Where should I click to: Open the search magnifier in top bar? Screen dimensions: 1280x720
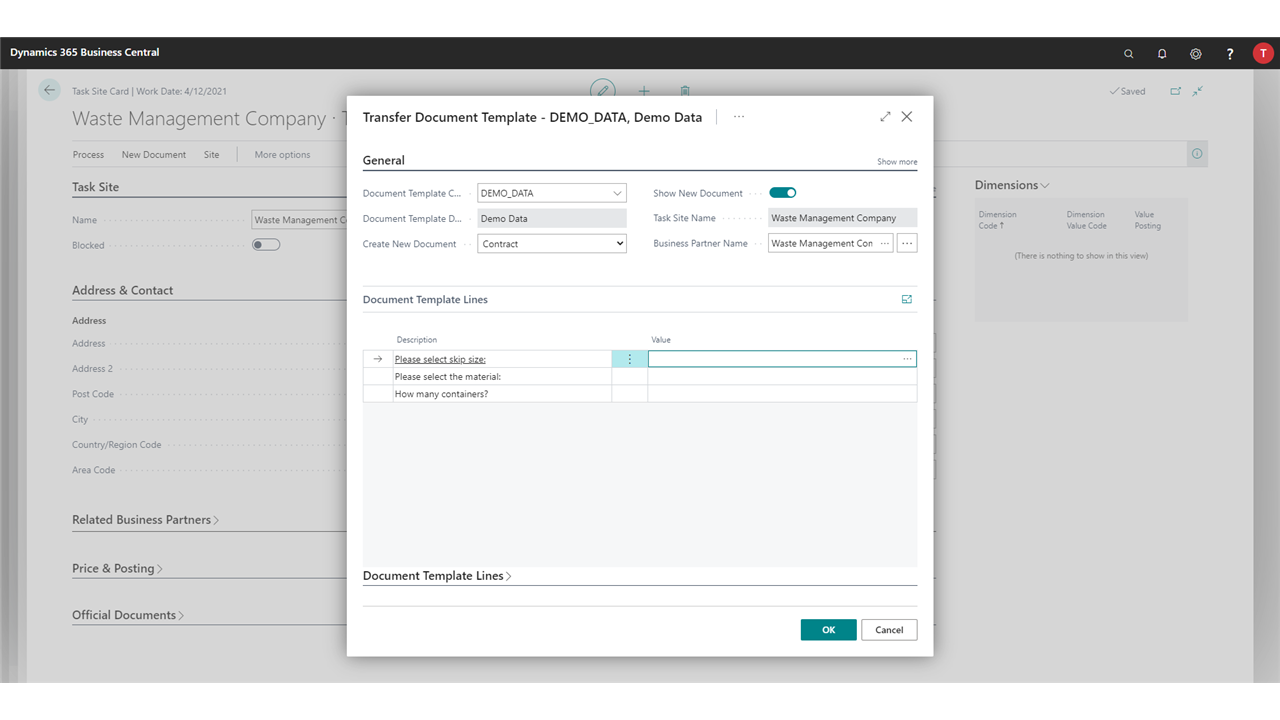click(x=1129, y=54)
